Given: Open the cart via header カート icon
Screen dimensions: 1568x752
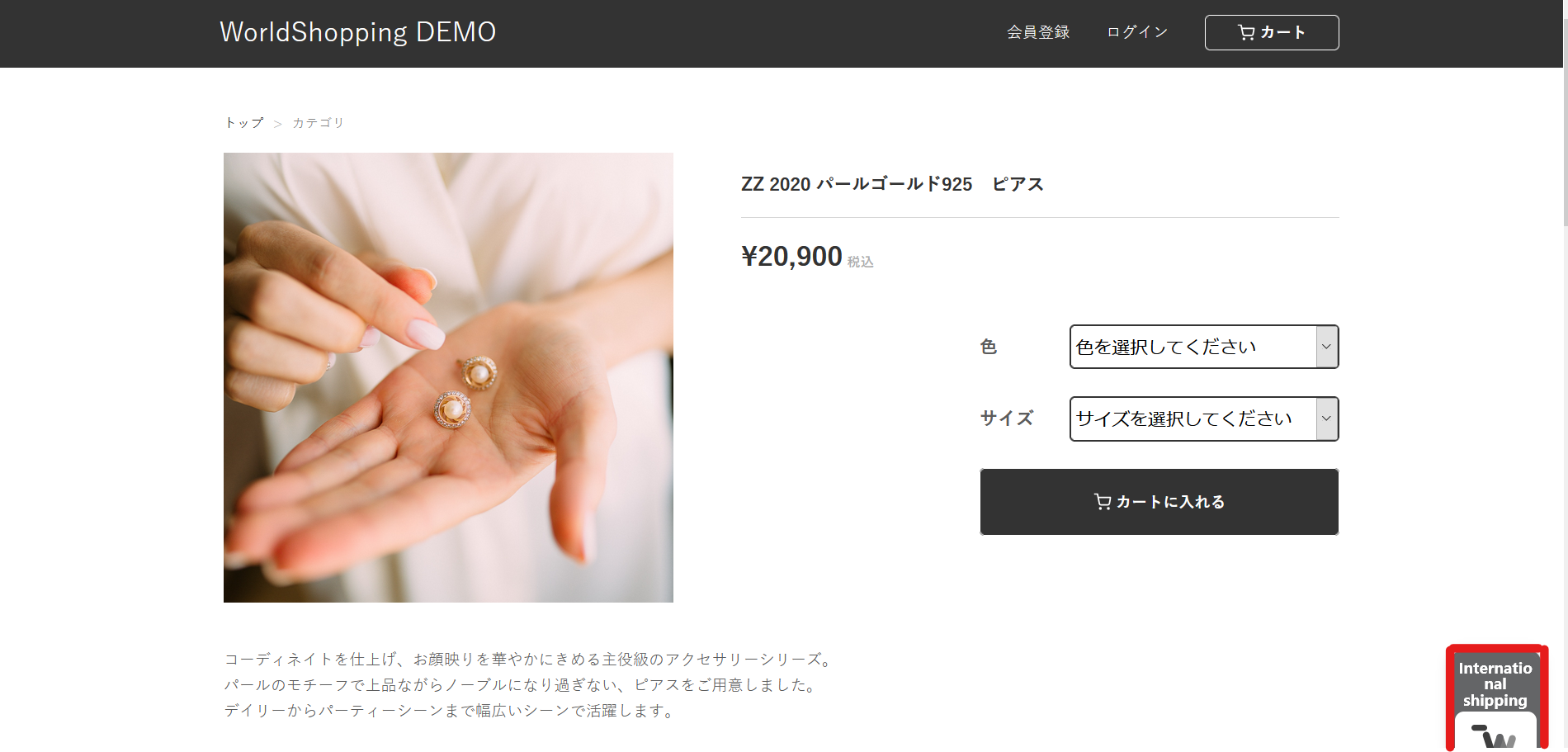Looking at the screenshot, I should [x=1271, y=32].
